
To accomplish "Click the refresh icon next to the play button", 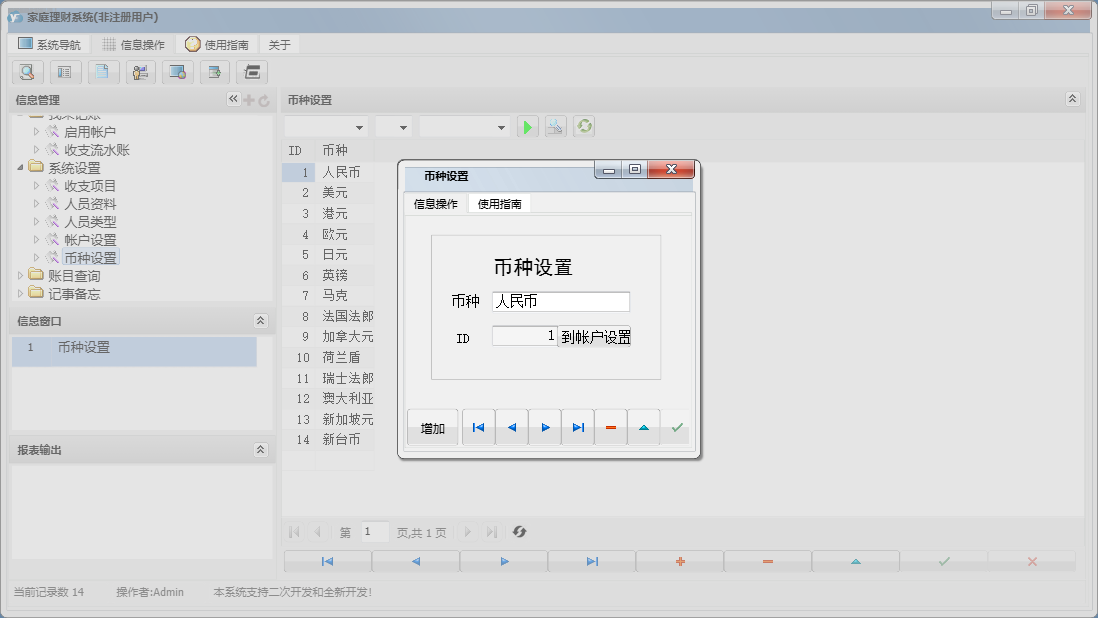I will 584,125.
